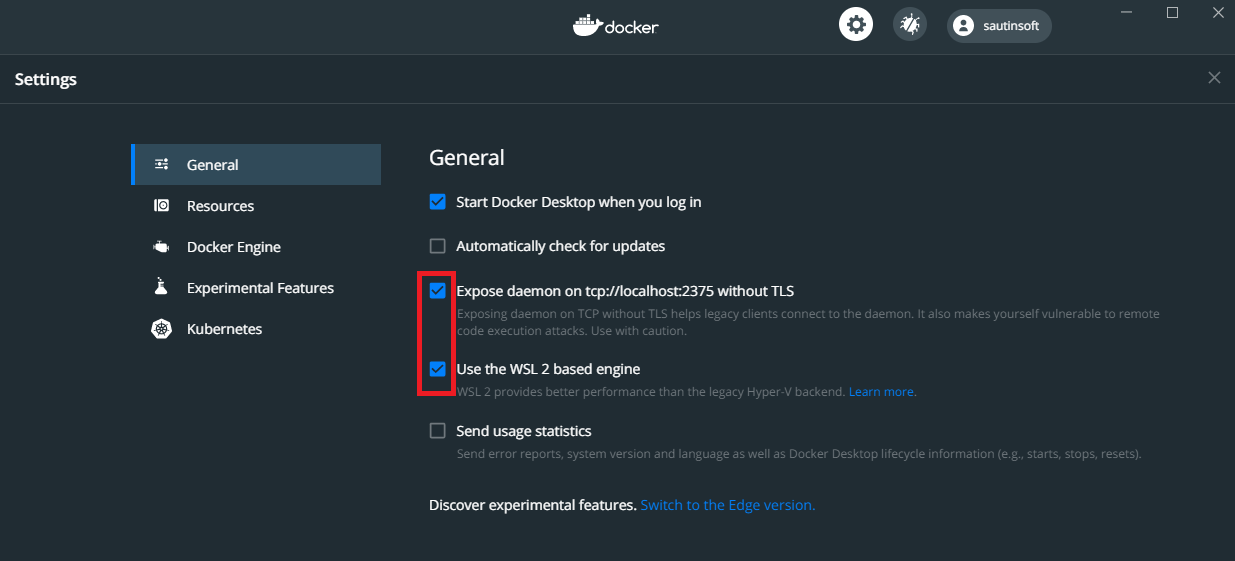Image resolution: width=1235 pixels, height=561 pixels.
Task: Click the Kubernetes wheel icon
Action: pos(161,329)
